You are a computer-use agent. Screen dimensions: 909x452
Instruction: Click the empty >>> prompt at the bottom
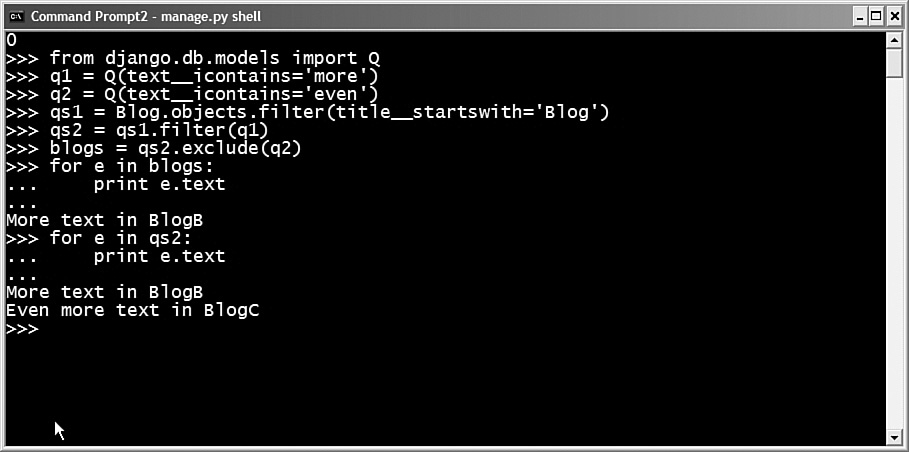[22, 329]
